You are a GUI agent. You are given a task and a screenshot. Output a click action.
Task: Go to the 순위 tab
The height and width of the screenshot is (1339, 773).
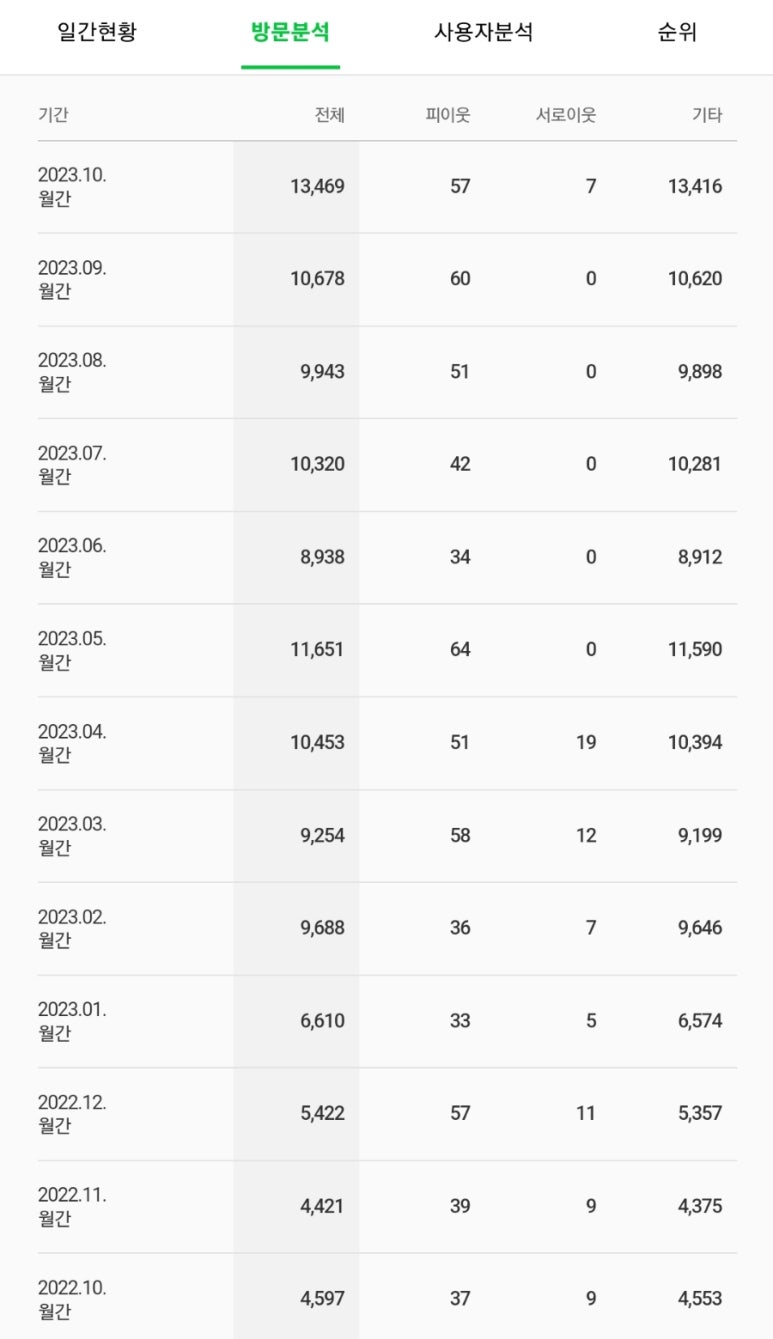[x=677, y=32]
